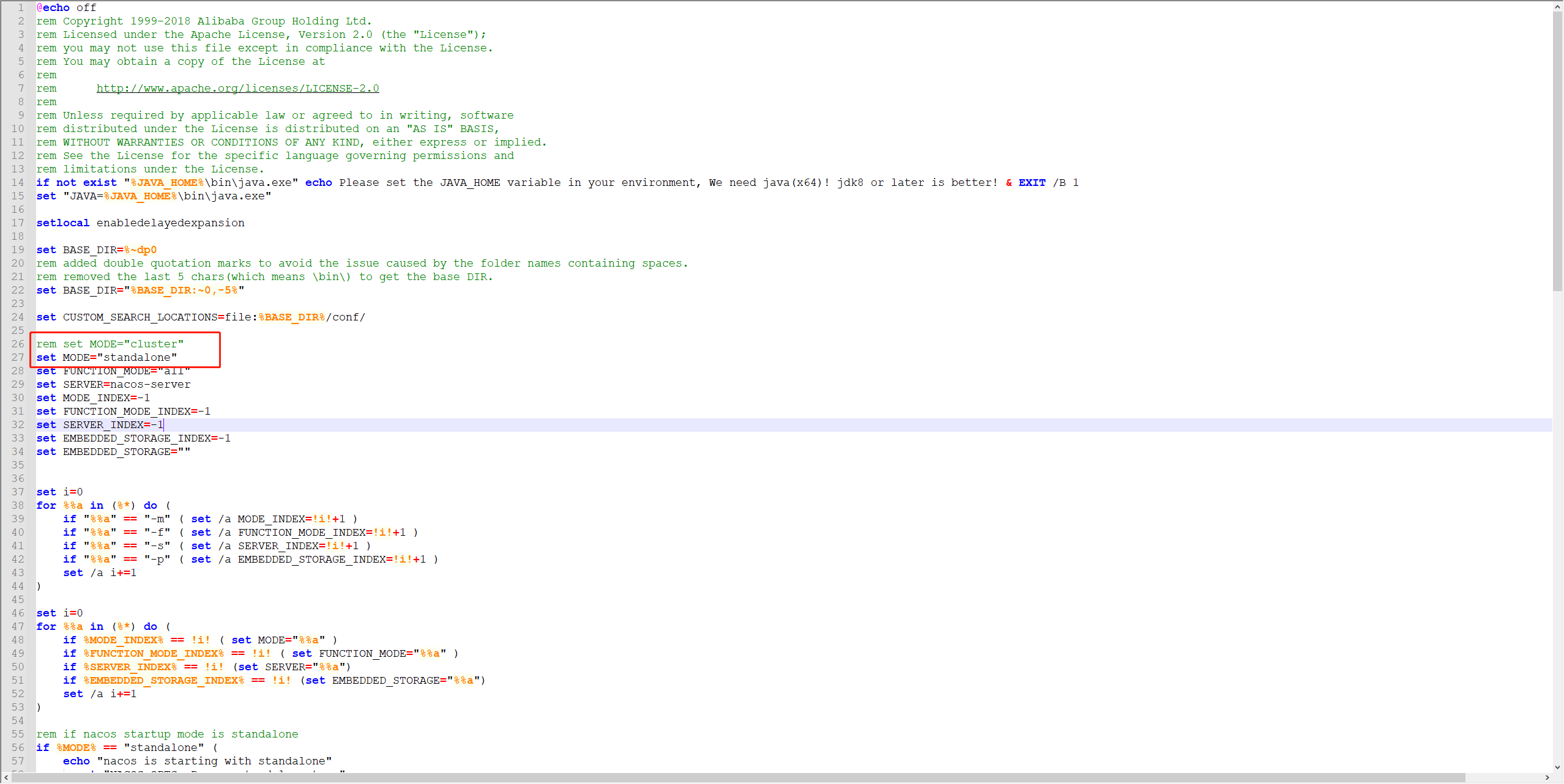1564x784 pixels.
Task: Click the CUSTOM_SEARCH_LOCATIONS variable name
Action: point(140,317)
